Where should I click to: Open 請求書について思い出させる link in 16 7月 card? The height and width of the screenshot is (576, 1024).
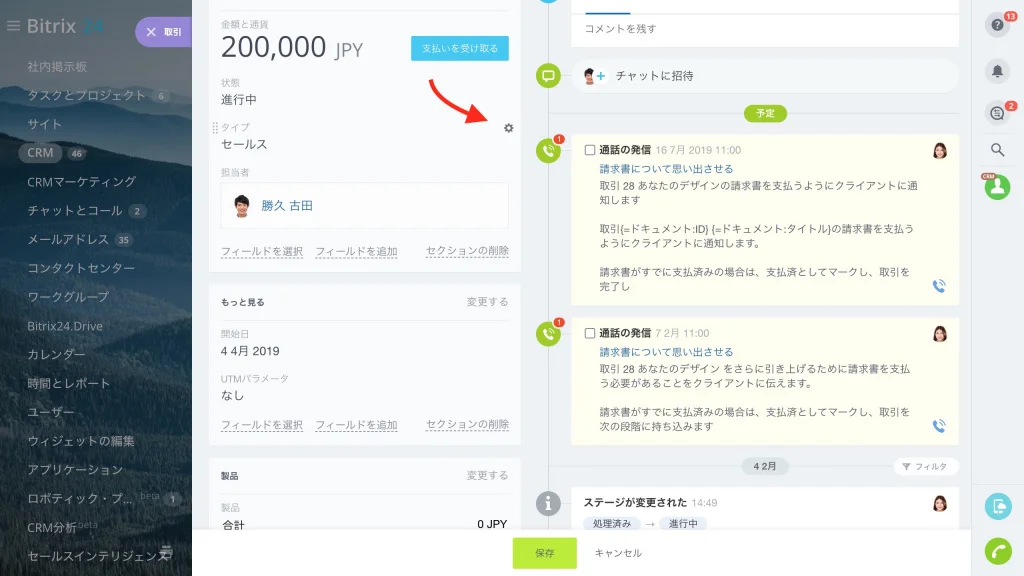(666, 168)
